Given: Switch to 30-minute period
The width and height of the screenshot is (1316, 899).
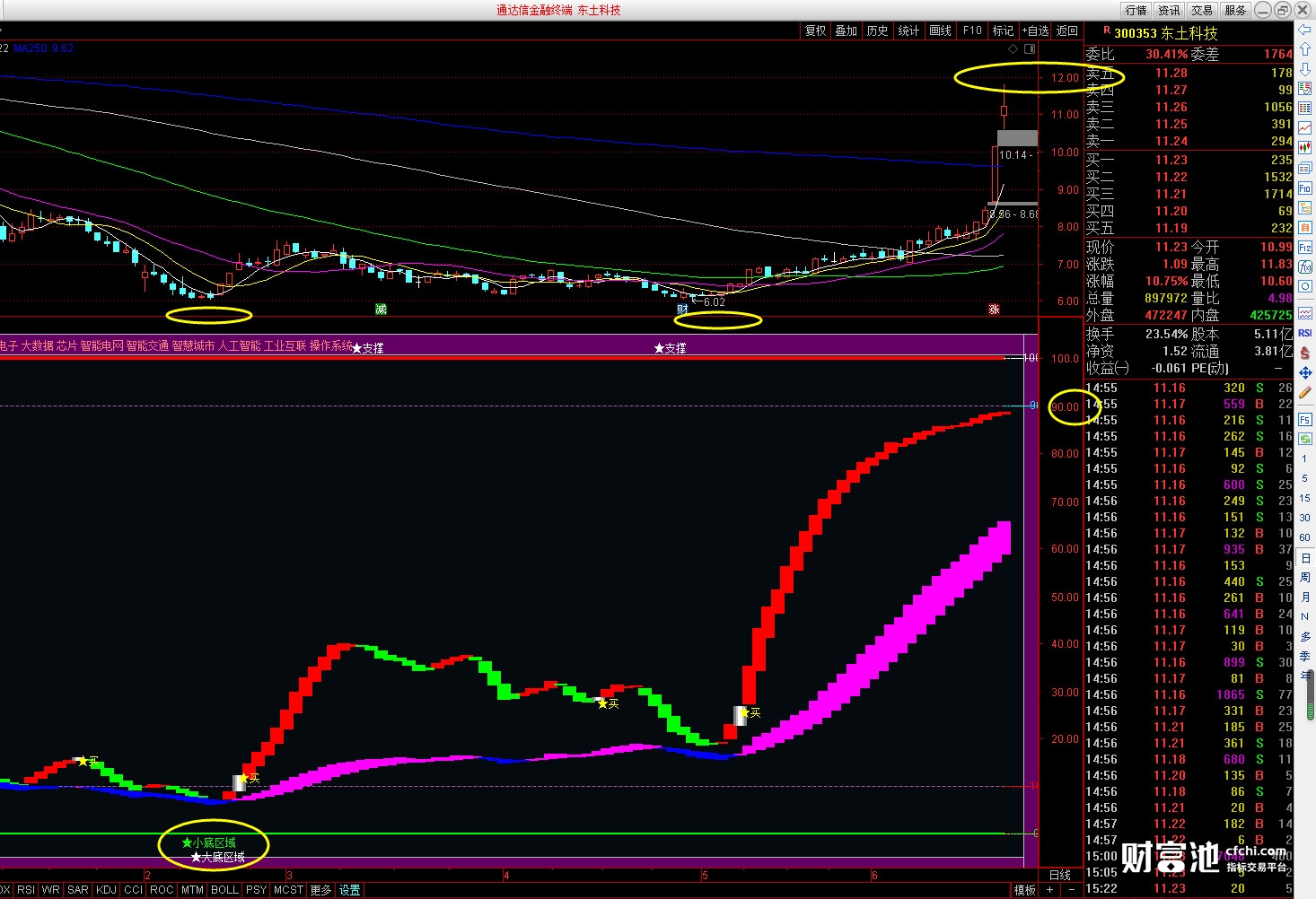Looking at the screenshot, I should (1304, 518).
